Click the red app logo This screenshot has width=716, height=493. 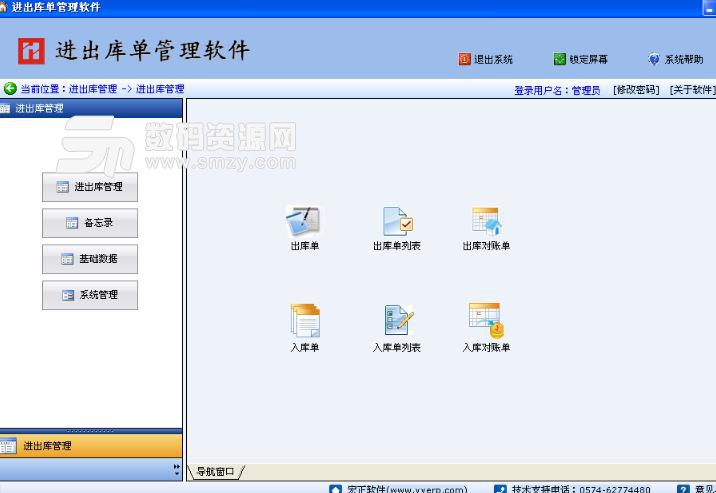tap(31, 51)
